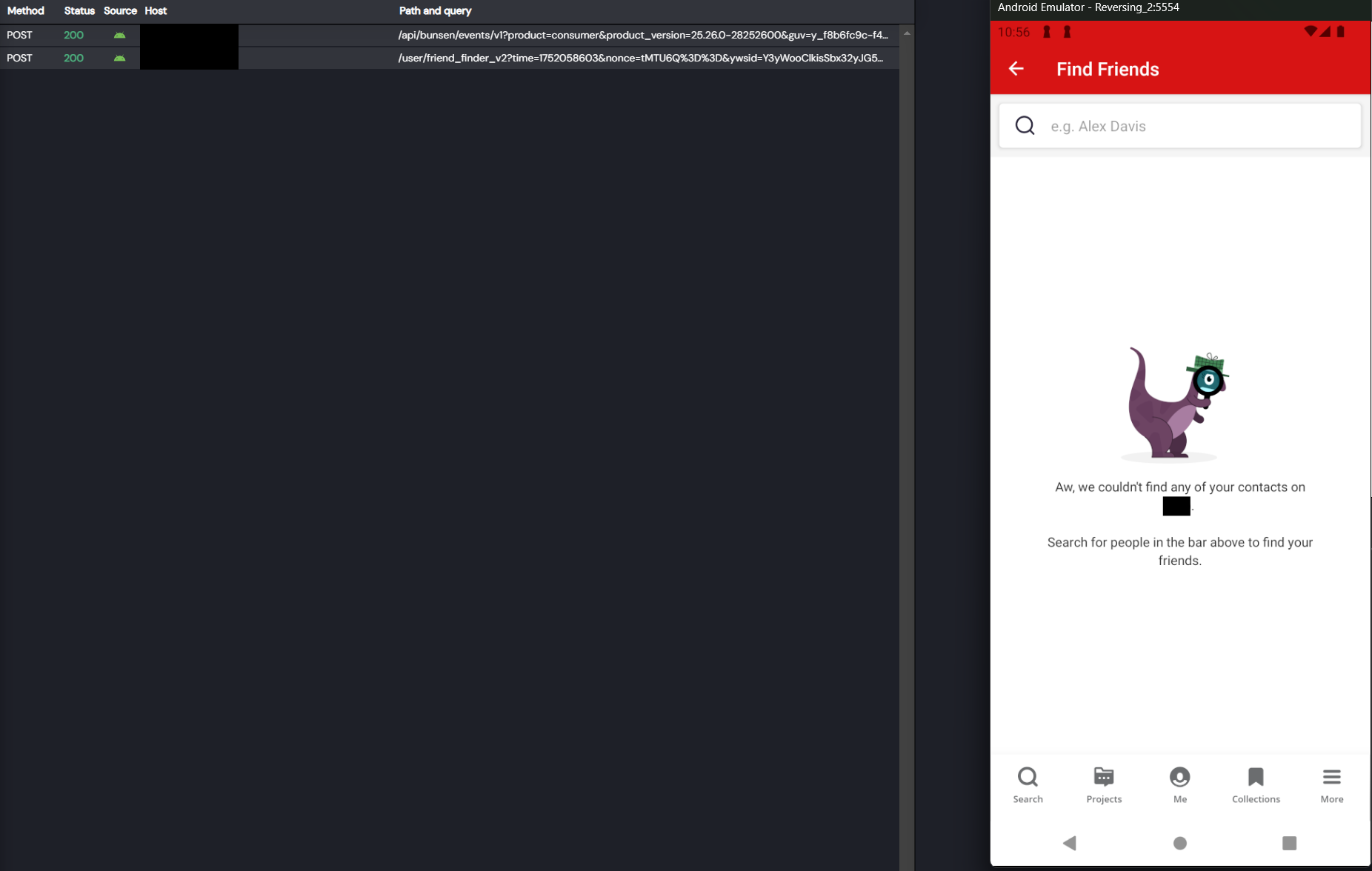This screenshot has height=871, width=1372.
Task: Click the 200 status of bunsen request
Action: pyautogui.click(x=73, y=36)
